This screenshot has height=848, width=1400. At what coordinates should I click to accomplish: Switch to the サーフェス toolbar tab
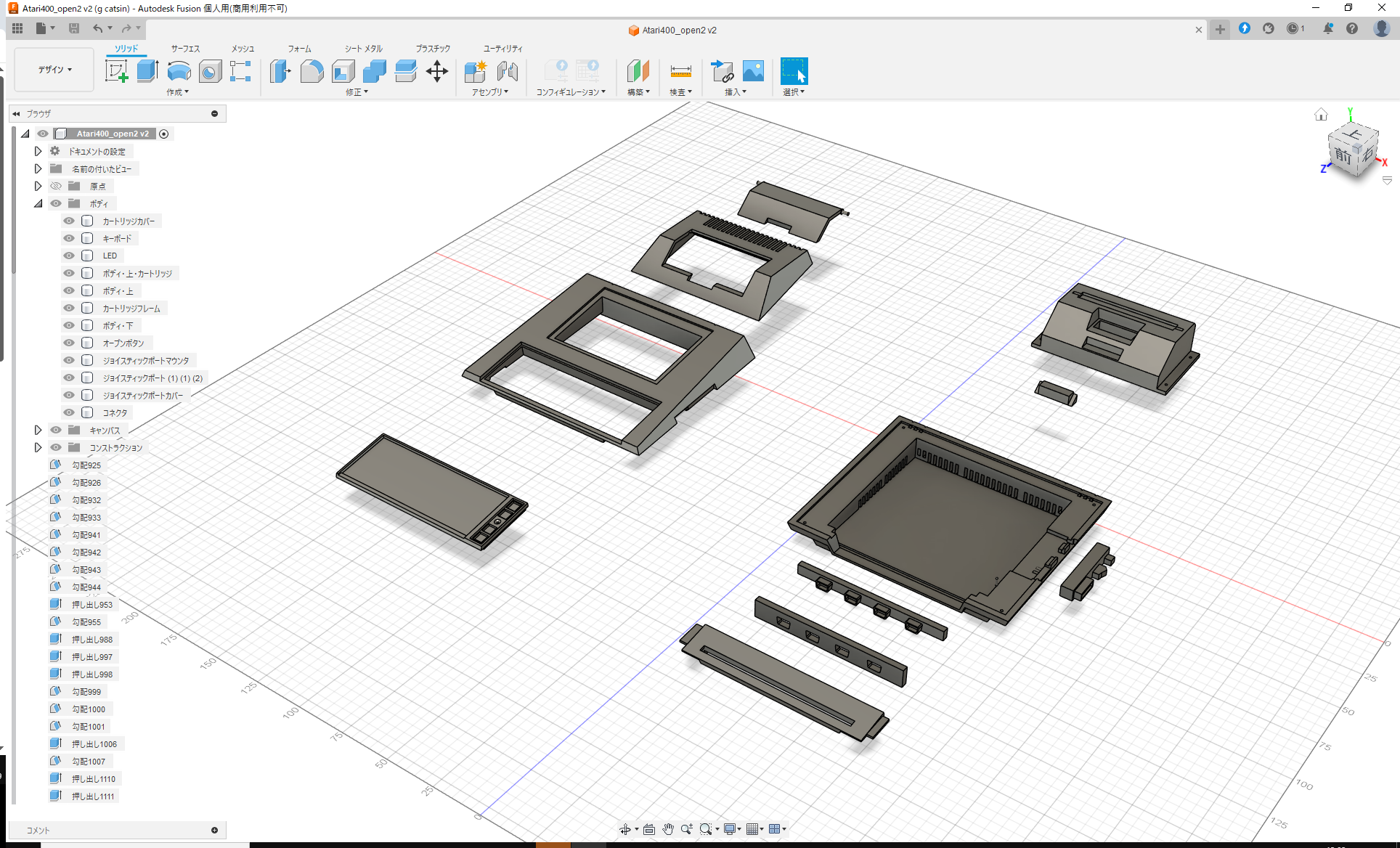(184, 48)
